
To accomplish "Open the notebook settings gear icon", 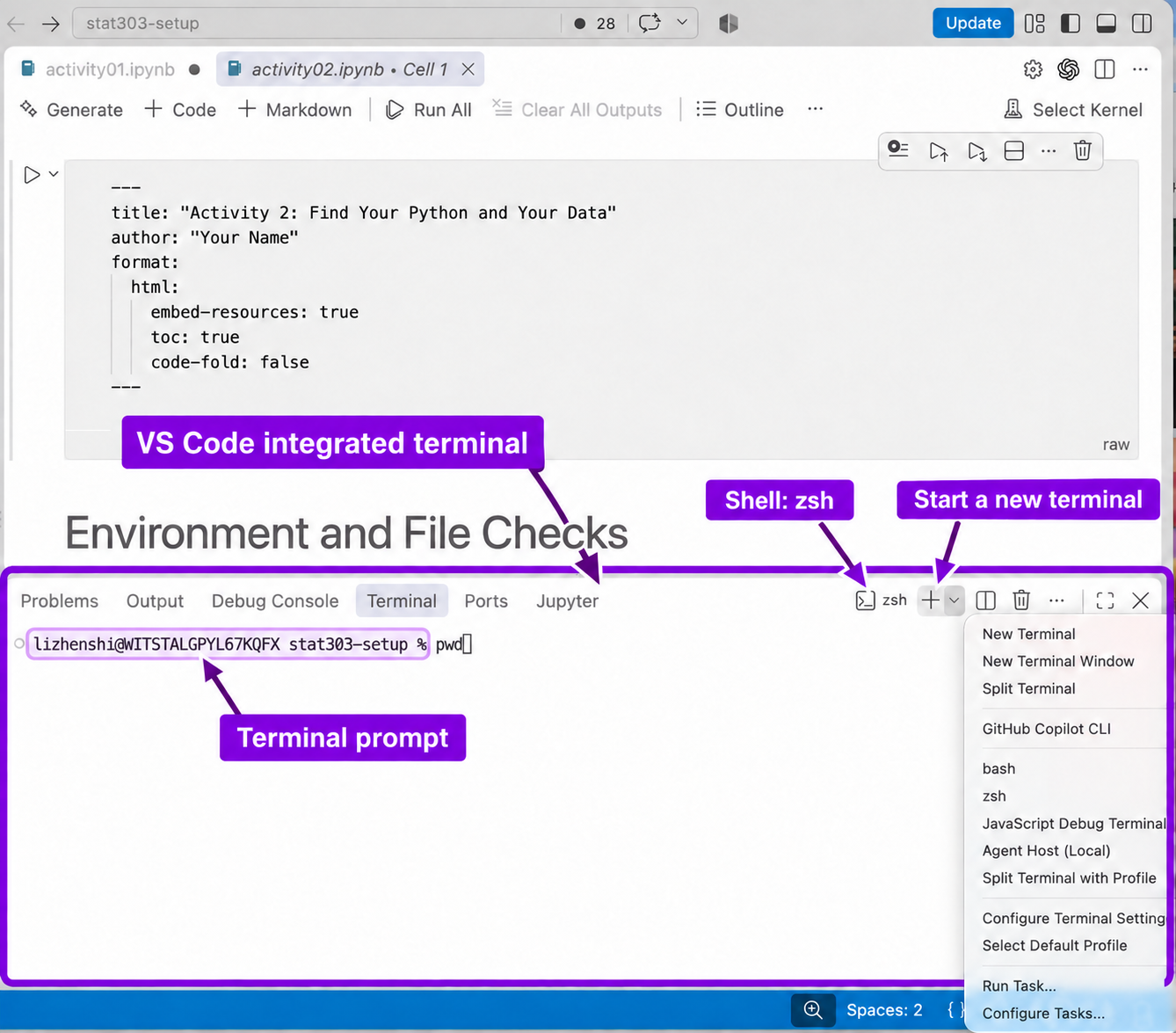I will (1033, 69).
